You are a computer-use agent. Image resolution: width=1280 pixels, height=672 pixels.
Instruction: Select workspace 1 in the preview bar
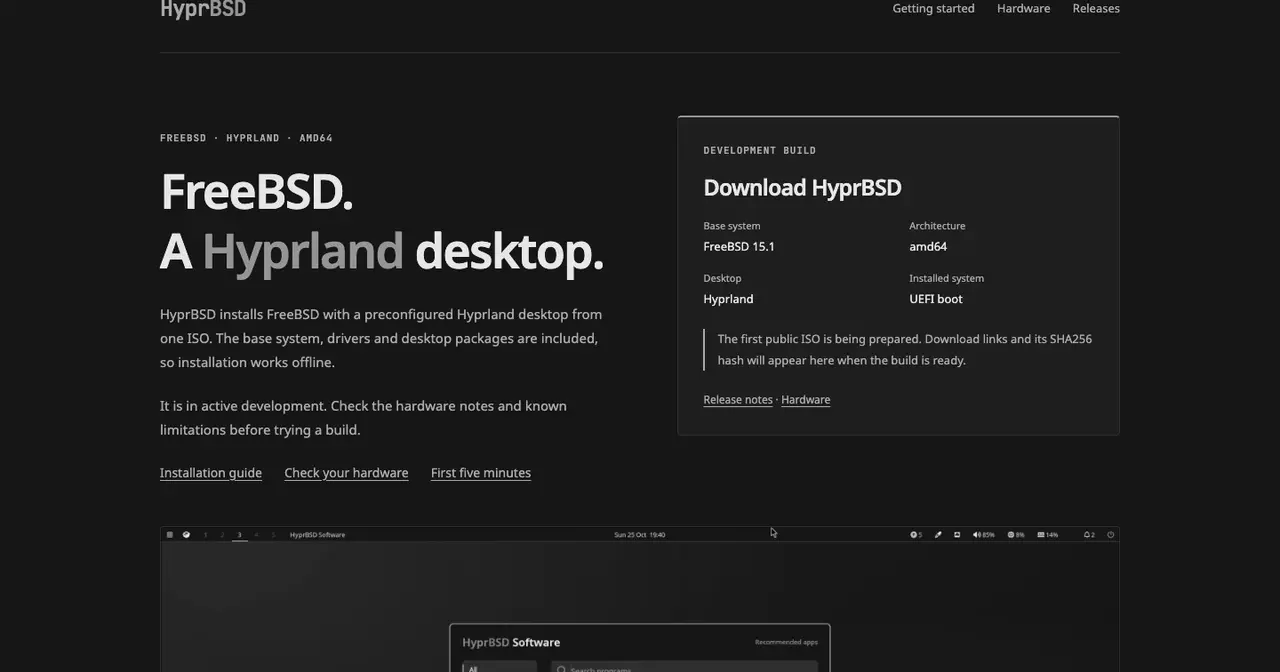205,535
